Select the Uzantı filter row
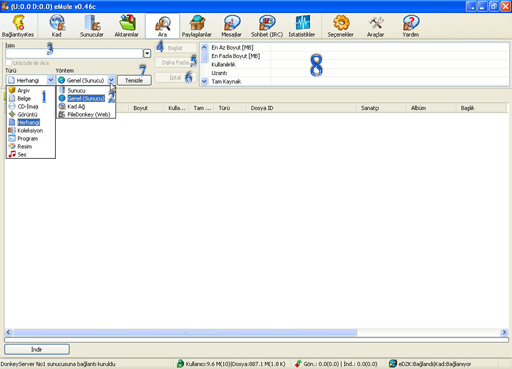The width and height of the screenshot is (512, 369). (x=359, y=73)
